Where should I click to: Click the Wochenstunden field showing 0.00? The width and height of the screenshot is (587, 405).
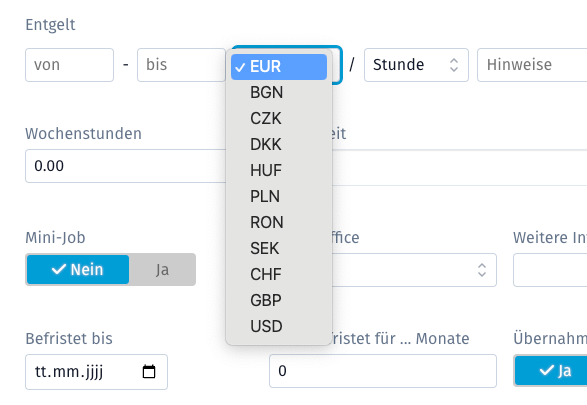click(x=126, y=166)
